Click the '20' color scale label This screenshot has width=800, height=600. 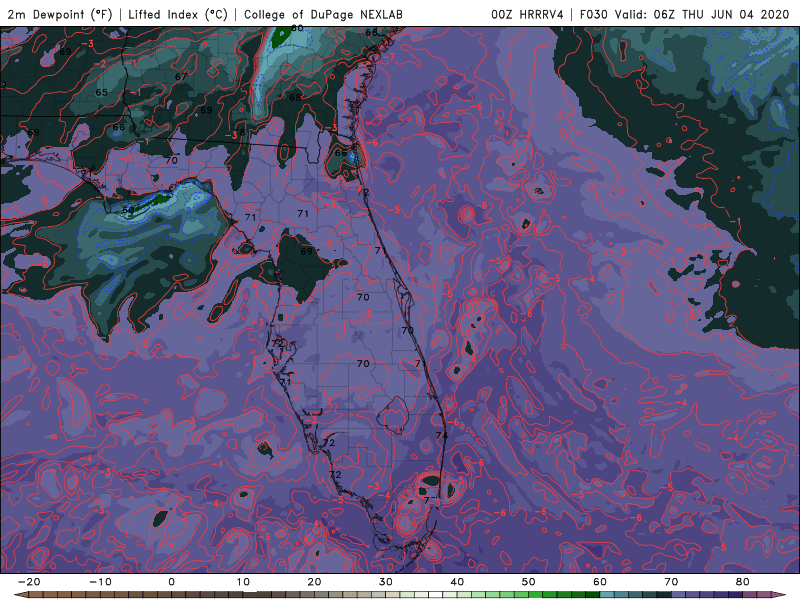(x=314, y=582)
